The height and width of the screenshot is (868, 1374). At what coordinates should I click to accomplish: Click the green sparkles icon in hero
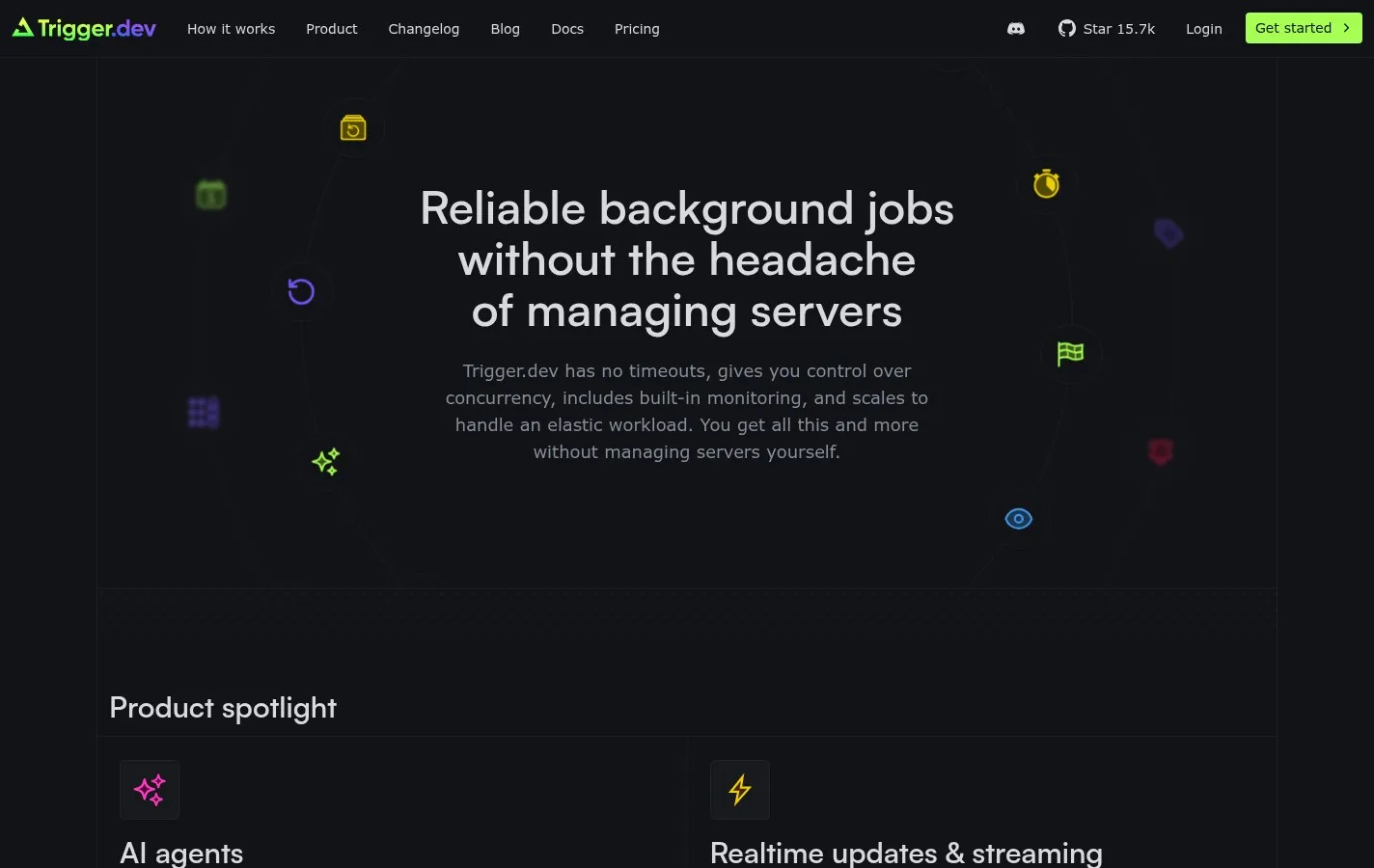(326, 462)
